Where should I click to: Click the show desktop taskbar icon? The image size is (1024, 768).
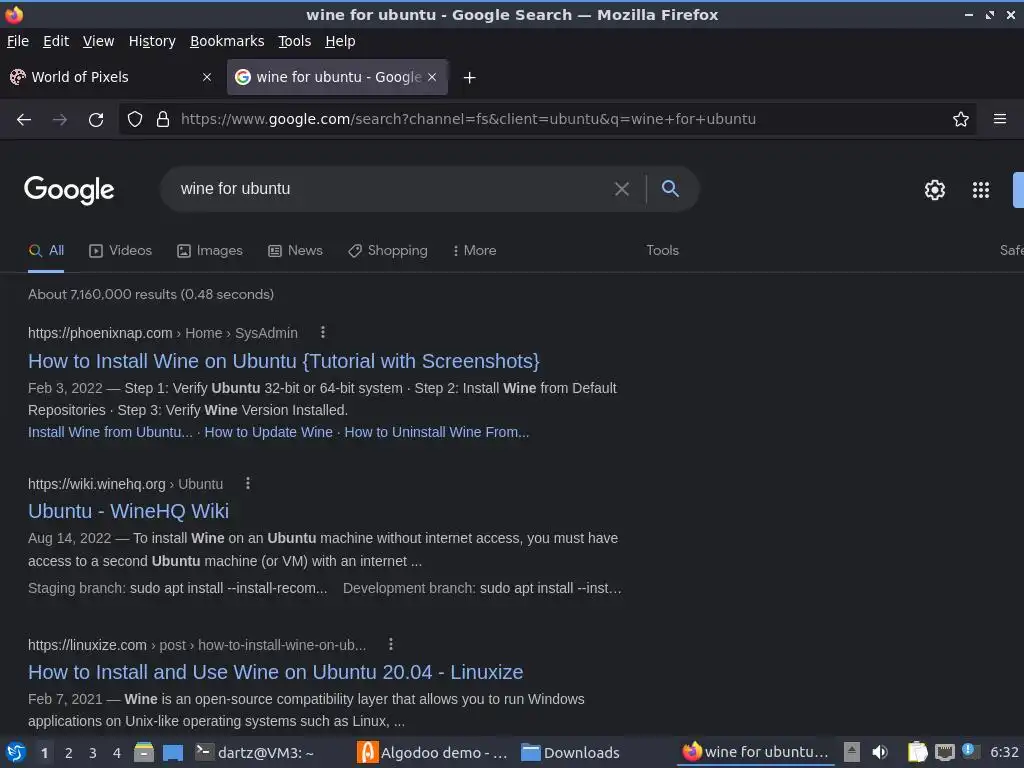(173, 752)
